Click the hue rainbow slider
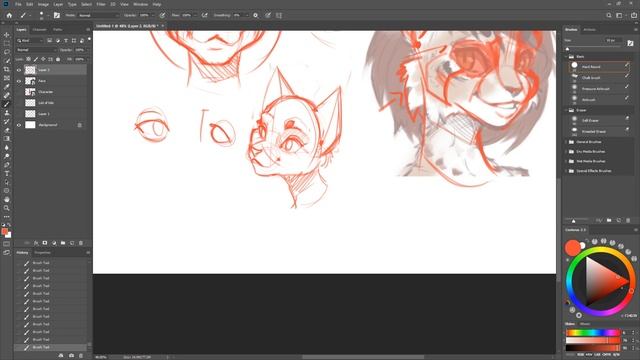This screenshot has width=640, height=360. click(593, 333)
